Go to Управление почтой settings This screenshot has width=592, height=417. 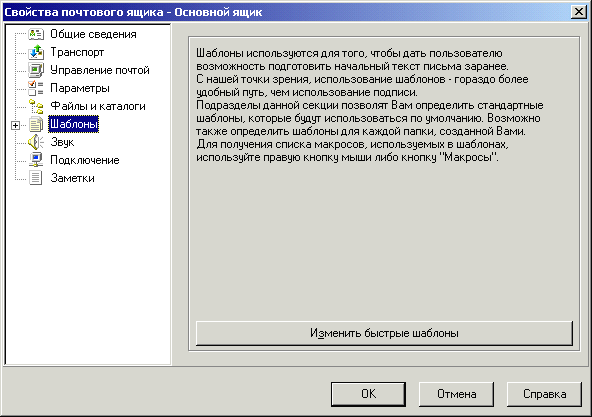point(100,70)
